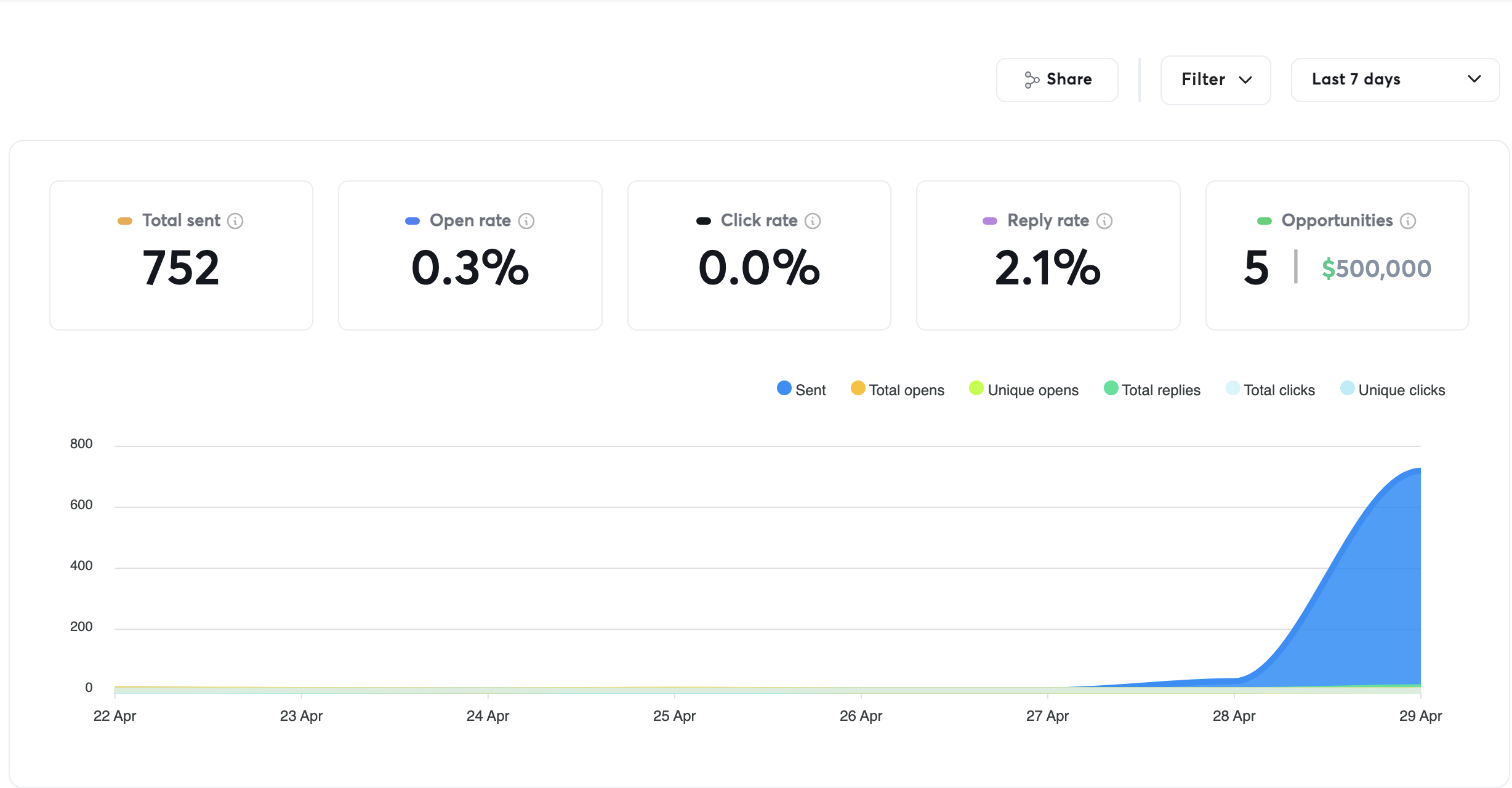1512x788 pixels.
Task: Toggle the Sent series in chart legend
Action: [801, 390]
